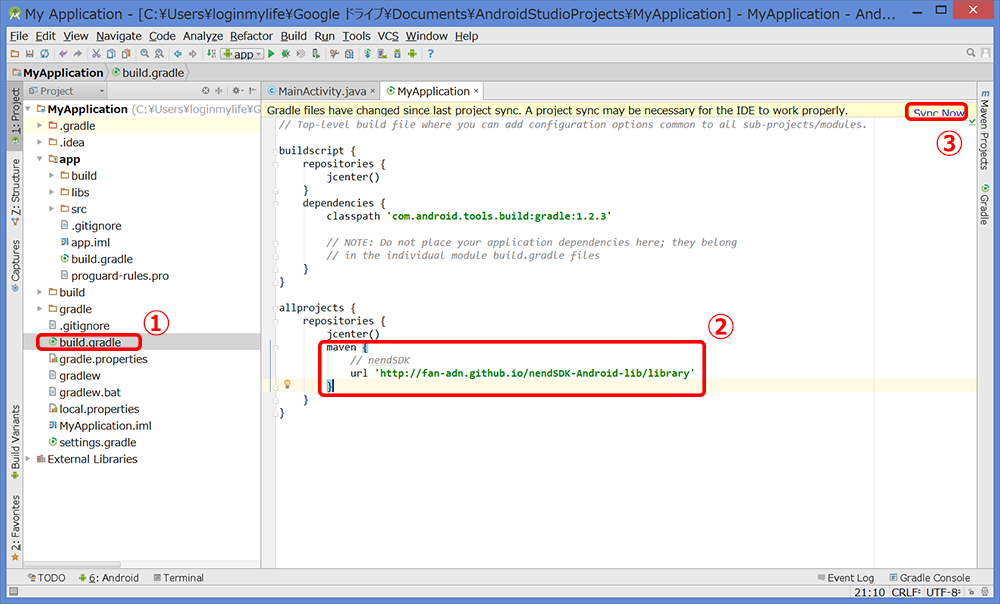This screenshot has width=1000, height=604.
Task: Click the Make Project icon
Action: 211,54
